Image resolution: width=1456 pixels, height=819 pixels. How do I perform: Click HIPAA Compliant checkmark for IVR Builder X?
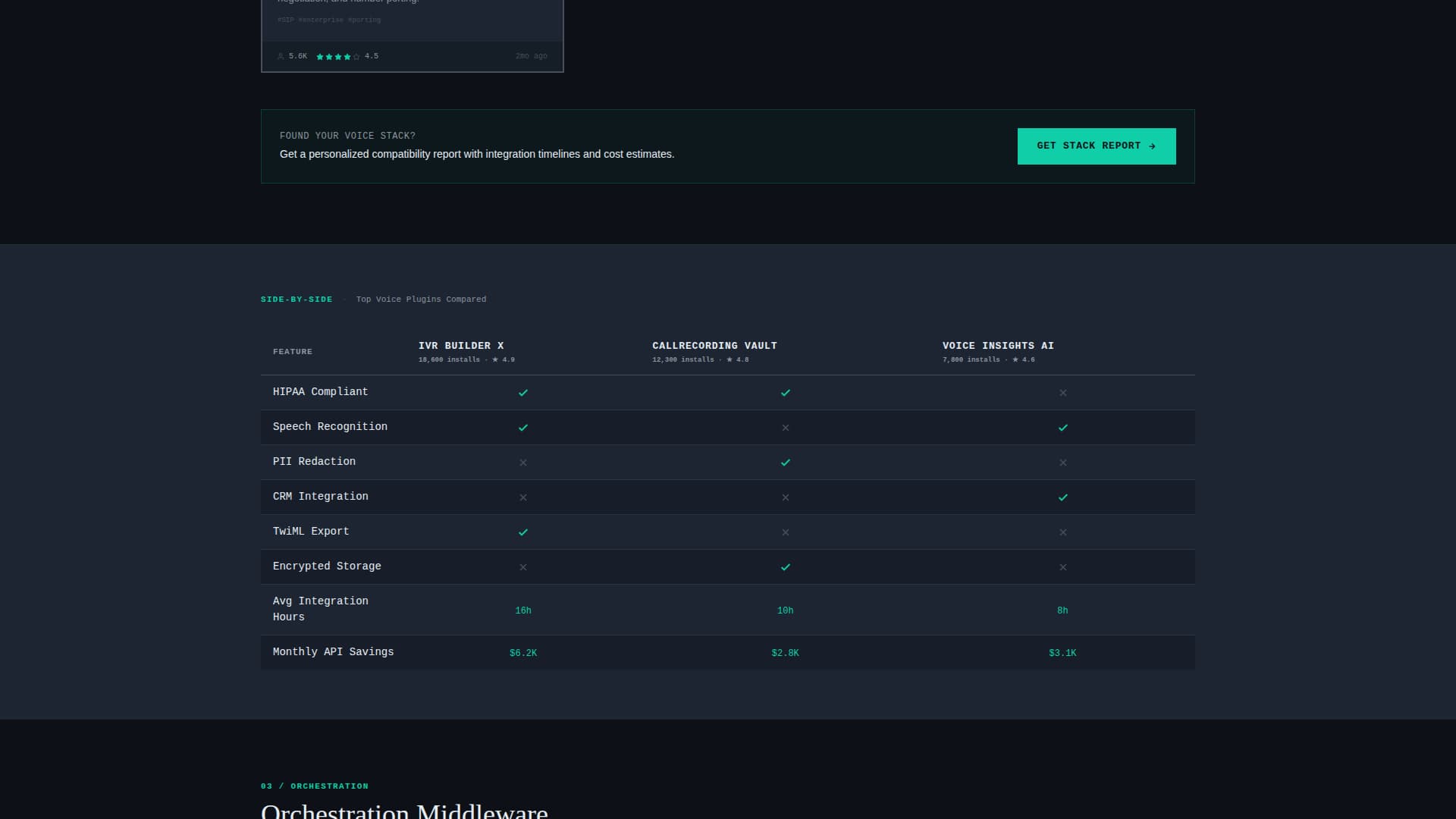coord(523,393)
